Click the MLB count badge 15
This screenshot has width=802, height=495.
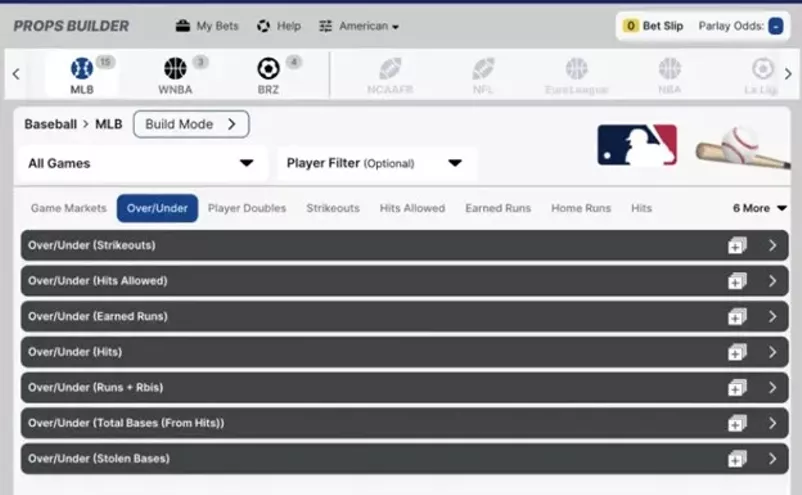(105, 62)
